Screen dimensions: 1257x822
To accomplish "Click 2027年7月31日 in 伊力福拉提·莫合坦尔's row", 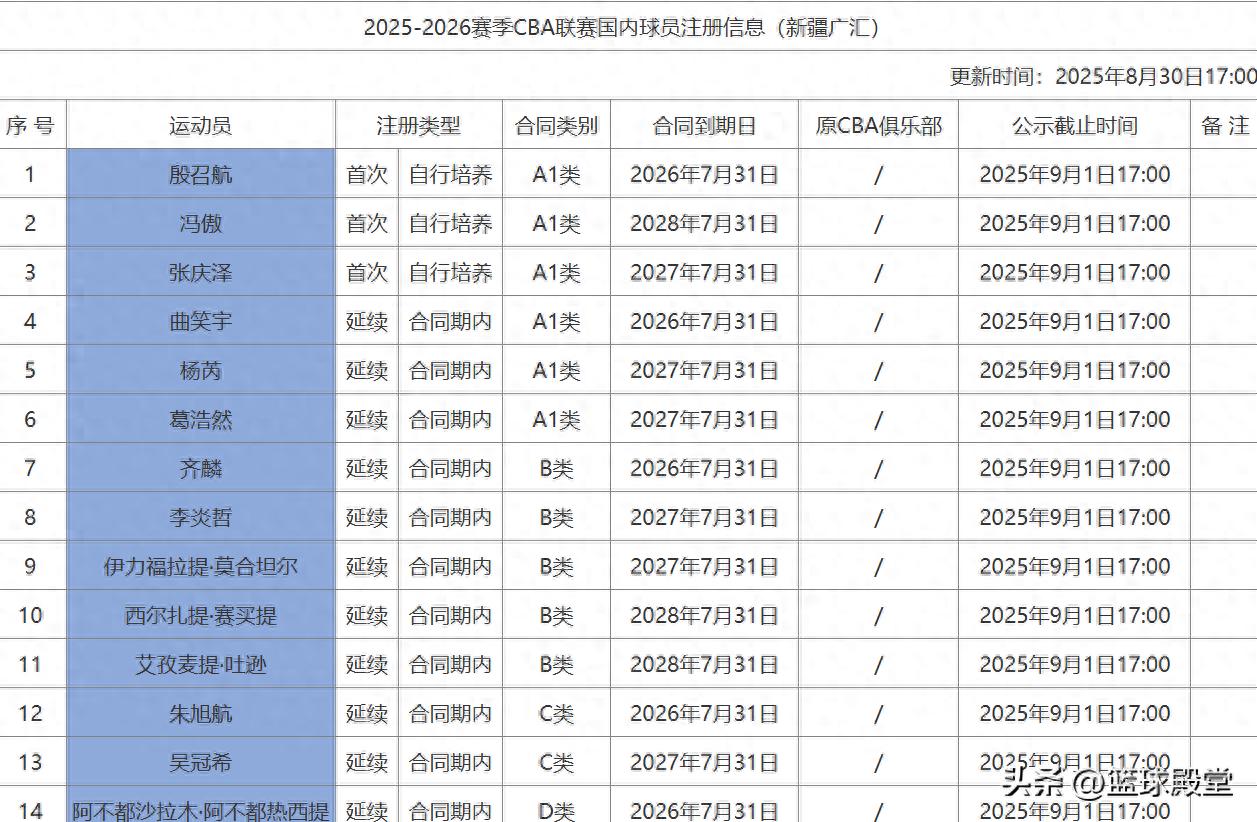I will 704,567.
